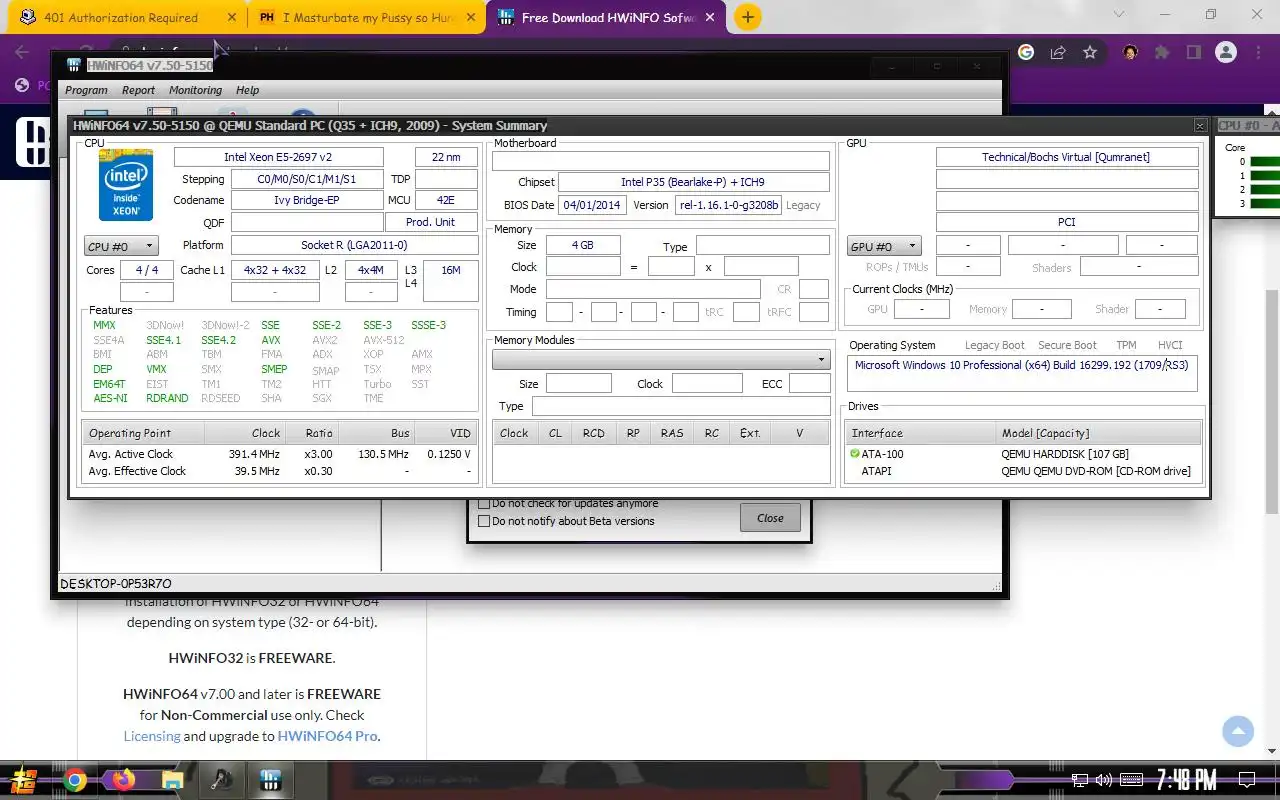Click the Core 0 usage bar

(x=1264, y=162)
